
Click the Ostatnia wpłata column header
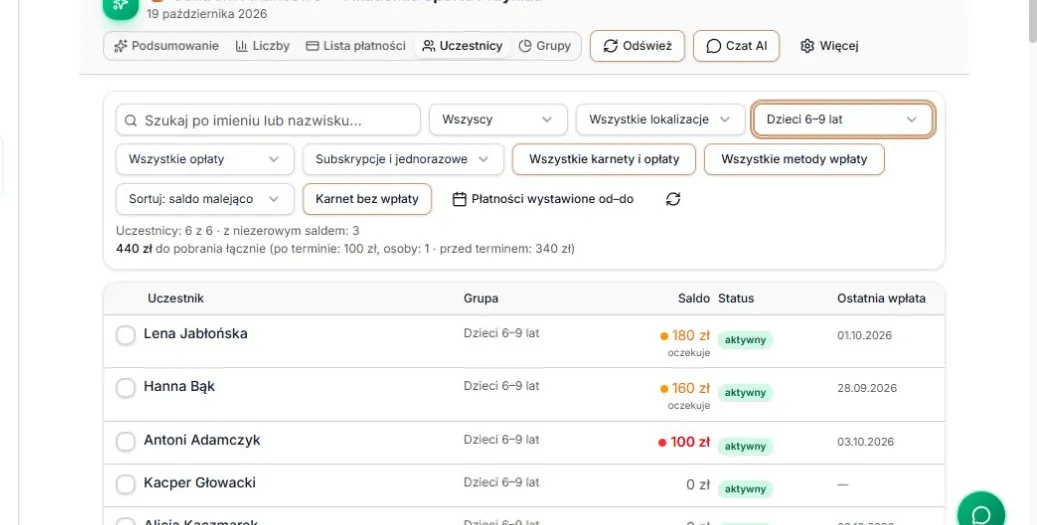point(881,298)
